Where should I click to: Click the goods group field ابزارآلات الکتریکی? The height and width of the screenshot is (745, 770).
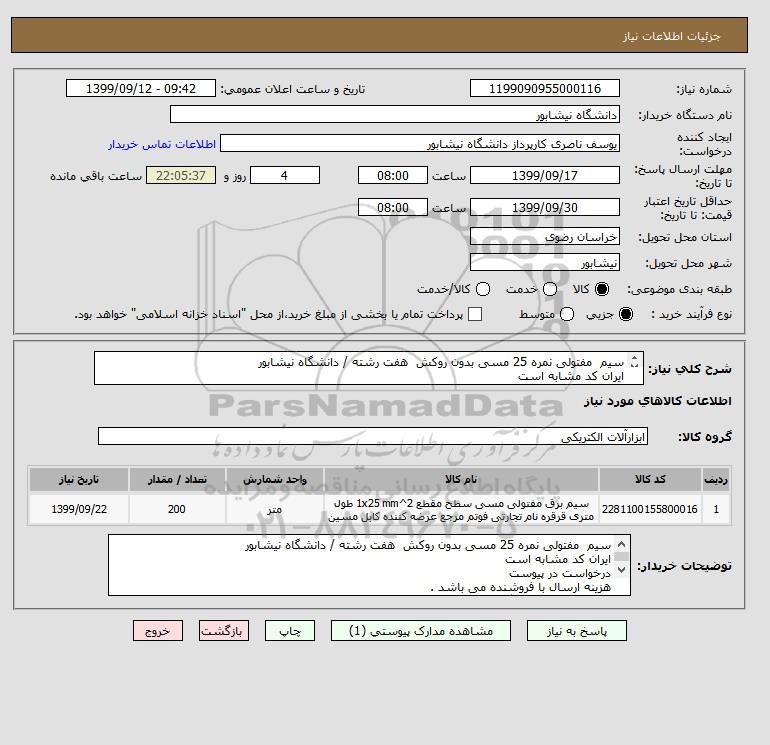[373, 436]
